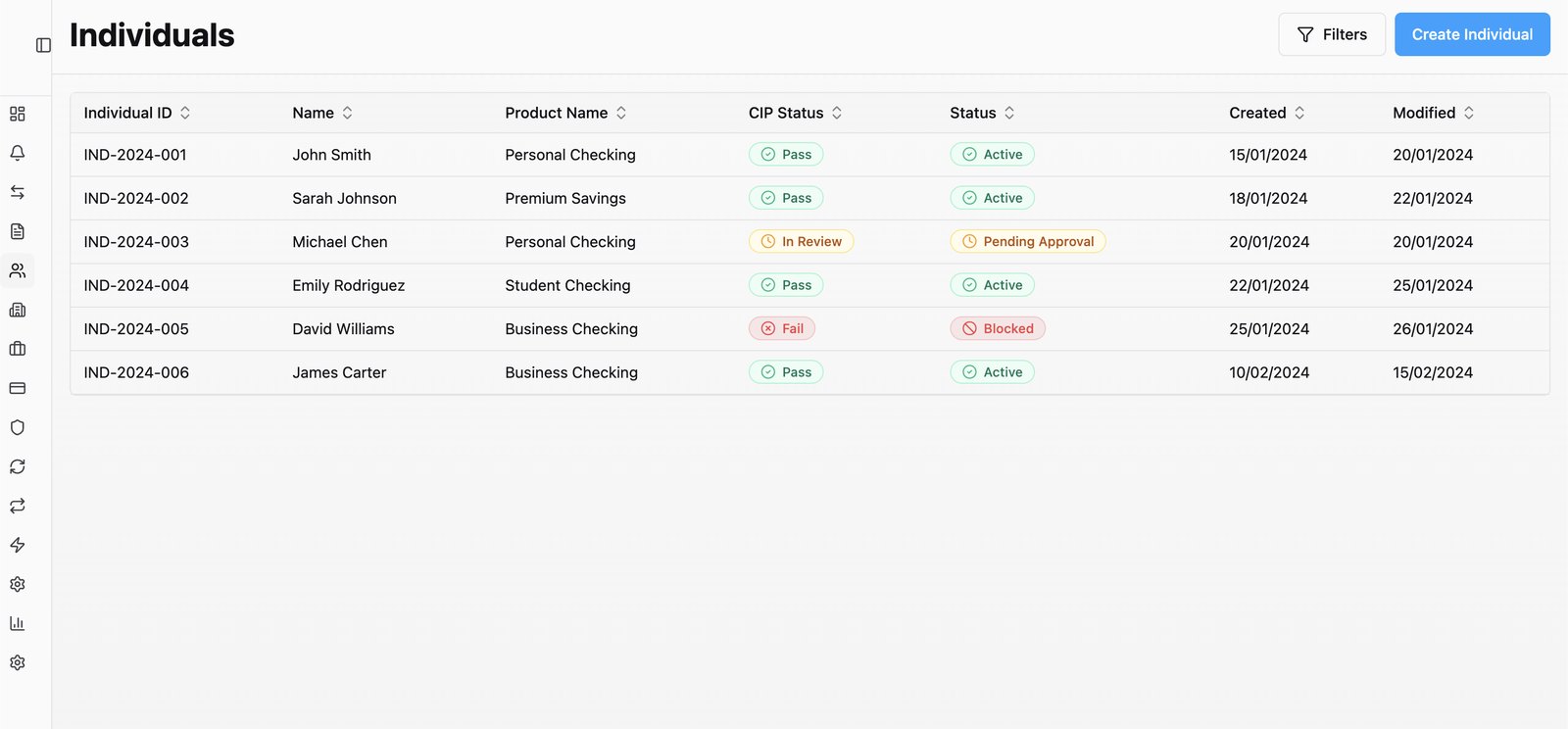This screenshot has height=729, width=1568.
Task: Open notifications bell icon in sidebar
Action: 18,153
